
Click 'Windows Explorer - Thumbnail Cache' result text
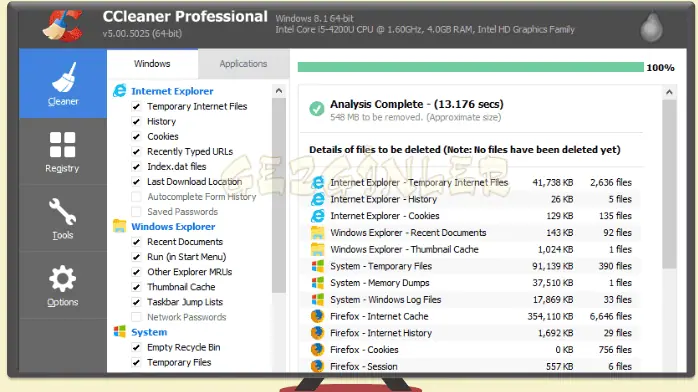[x=404, y=250]
